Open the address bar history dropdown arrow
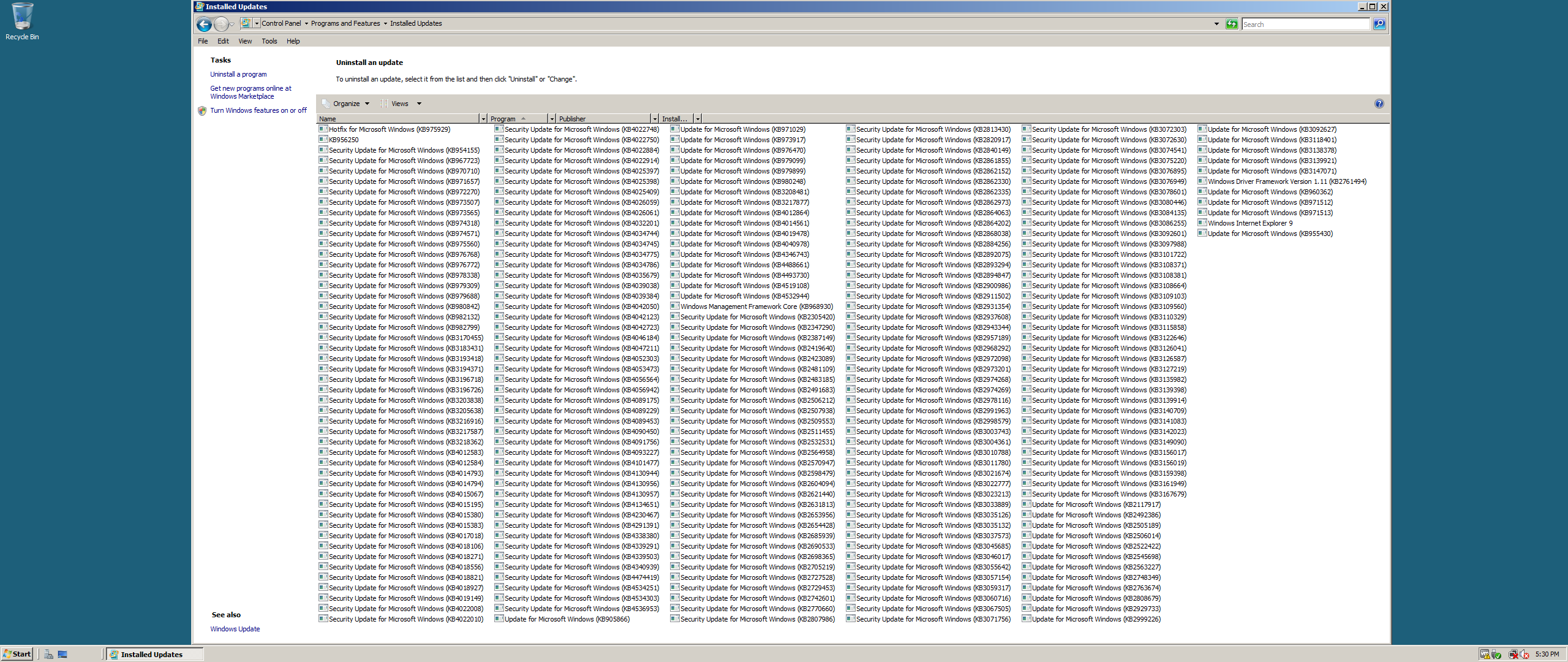 (1216, 24)
